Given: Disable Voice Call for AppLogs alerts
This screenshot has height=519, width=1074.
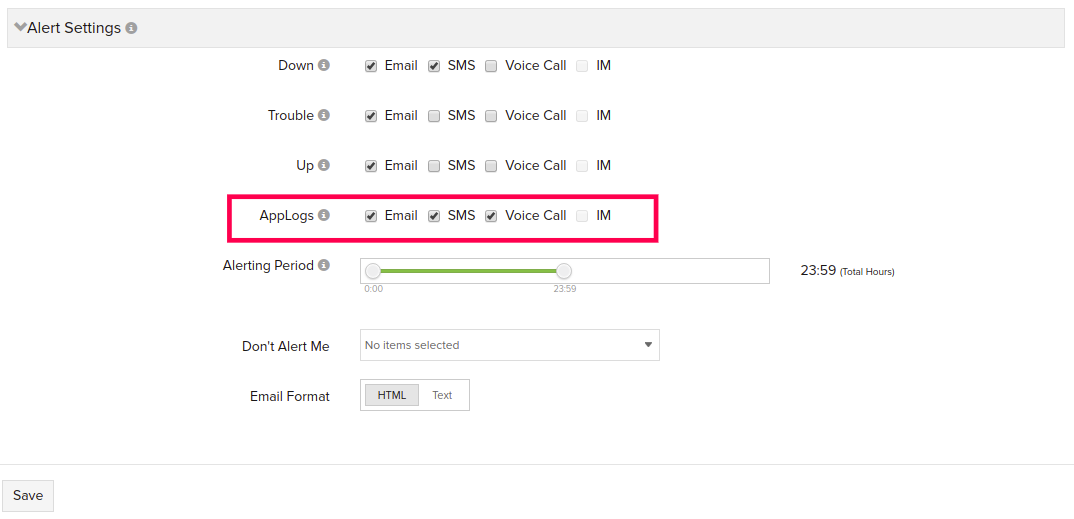Looking at the screenshot, I should point(491,216).
